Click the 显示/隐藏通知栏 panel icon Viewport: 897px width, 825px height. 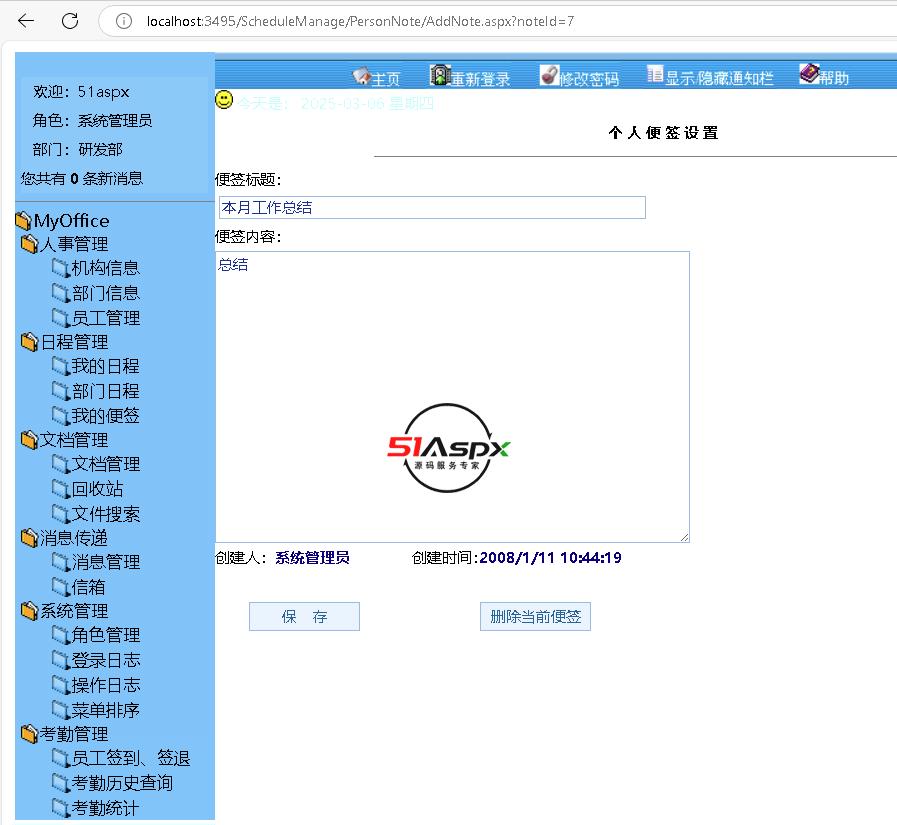tap(655, 74)
